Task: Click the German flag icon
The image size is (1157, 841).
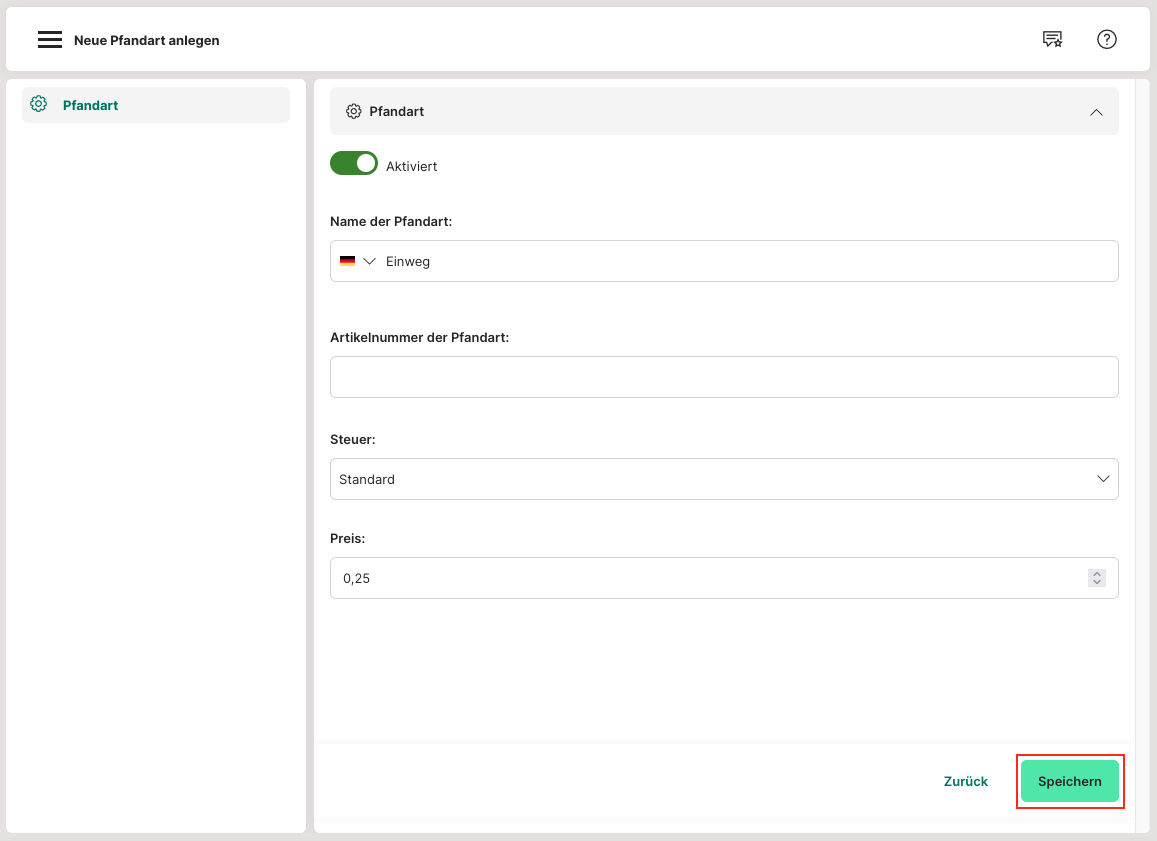Action: pyautogui.click(x=347, y=261)
